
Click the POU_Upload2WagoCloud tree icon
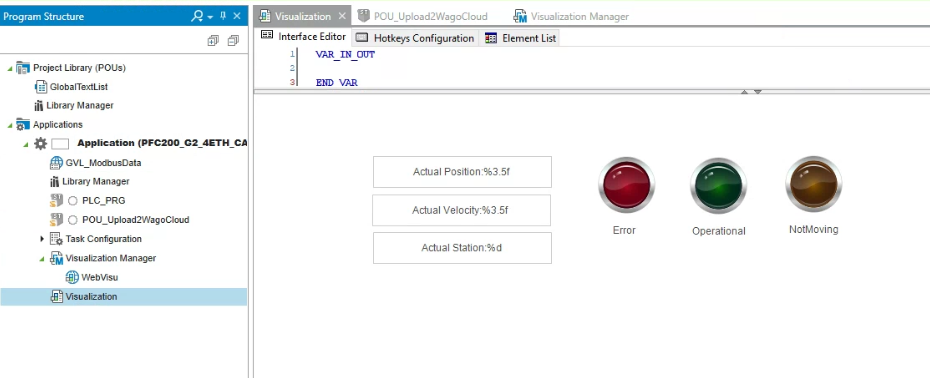[56, 220]
